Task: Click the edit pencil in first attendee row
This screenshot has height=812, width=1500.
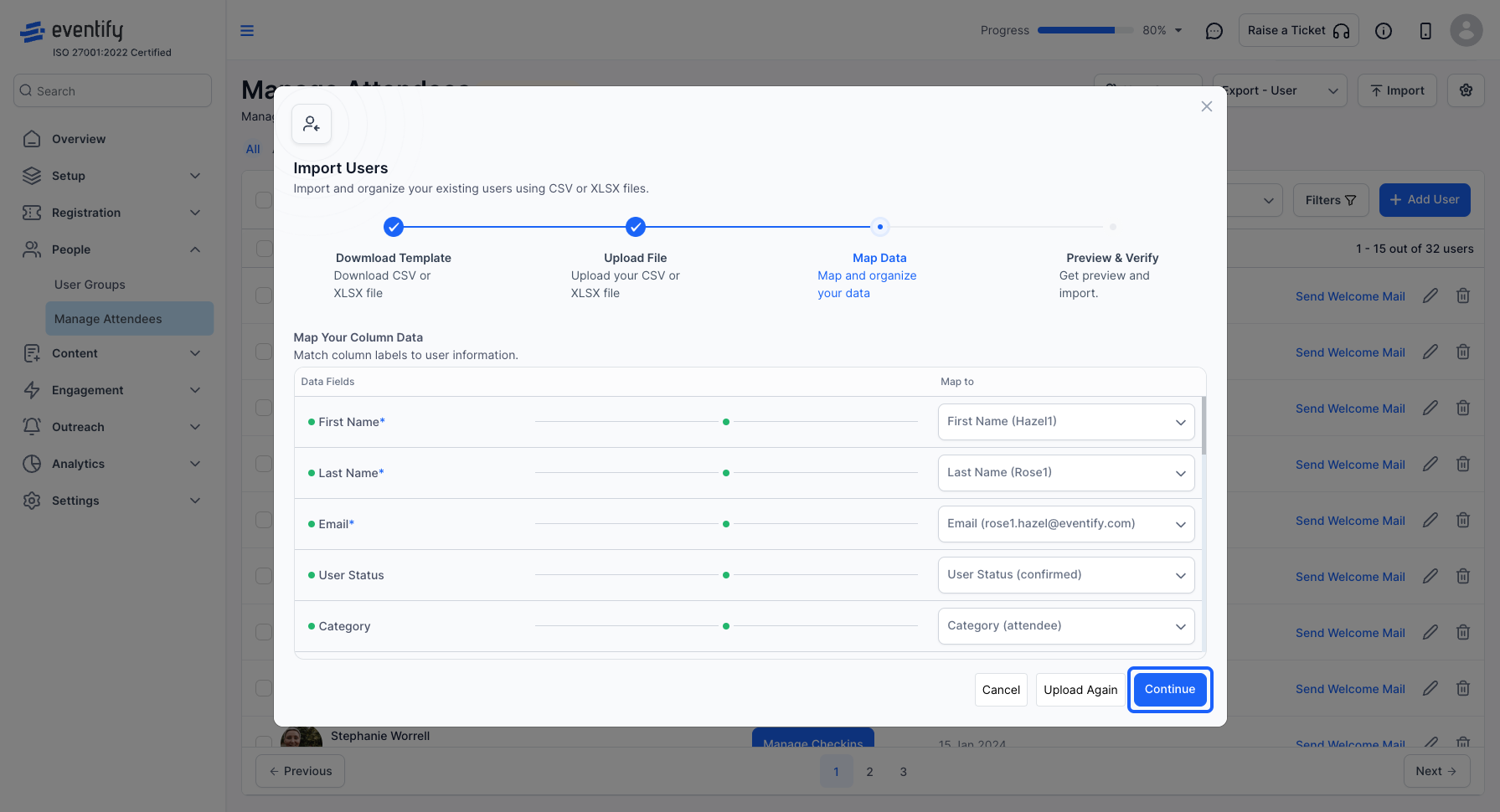Action: tap(1430, 296)
